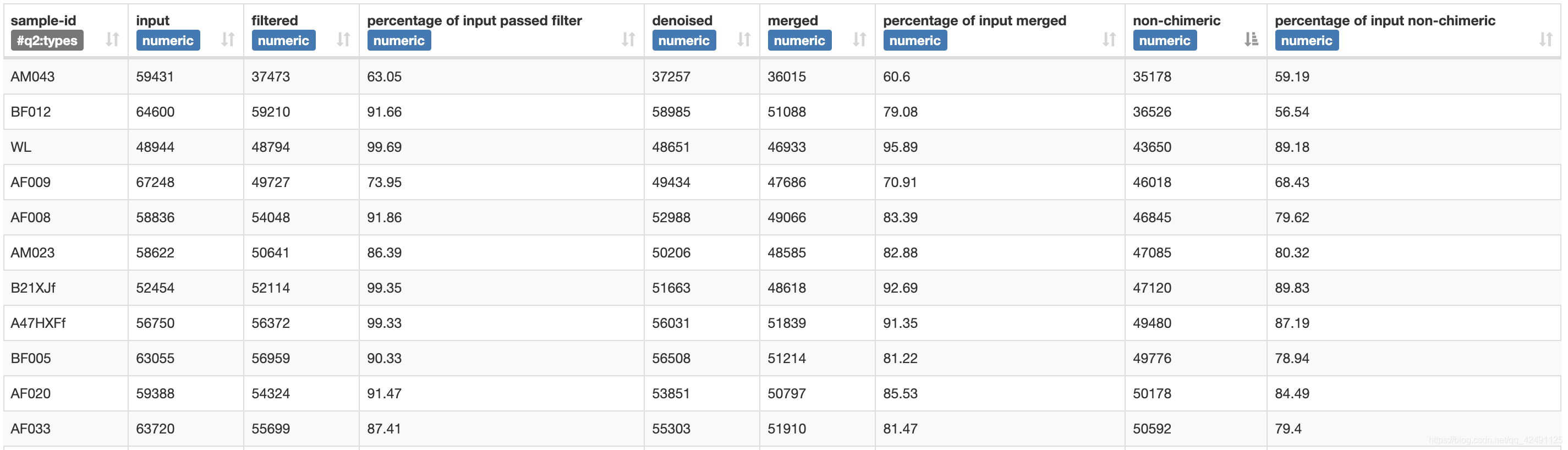Sort by percentage of input merged
Image resolution: width=1568 pixels, height=450 pixels.
1109,40
